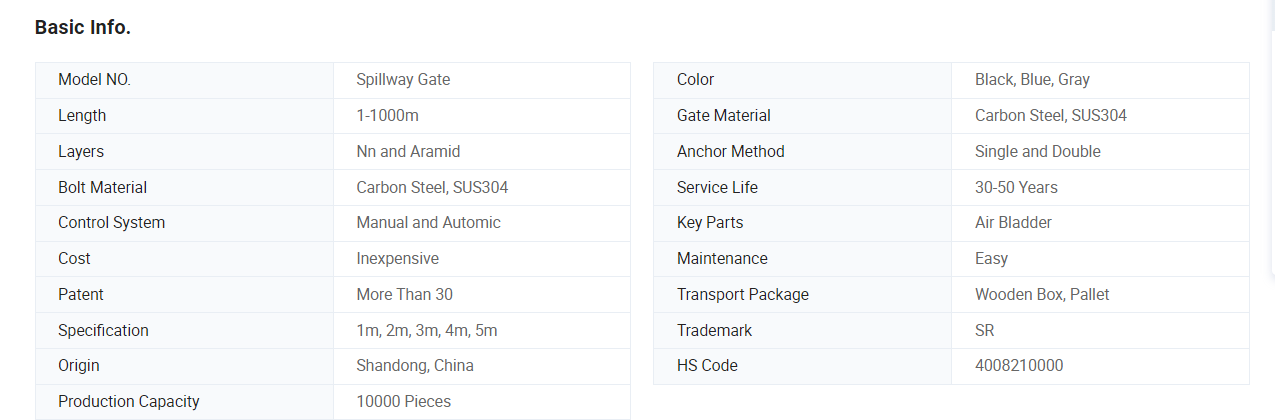Click the Single and Double anchor value
The image size is (1275, 420).
1037,152
